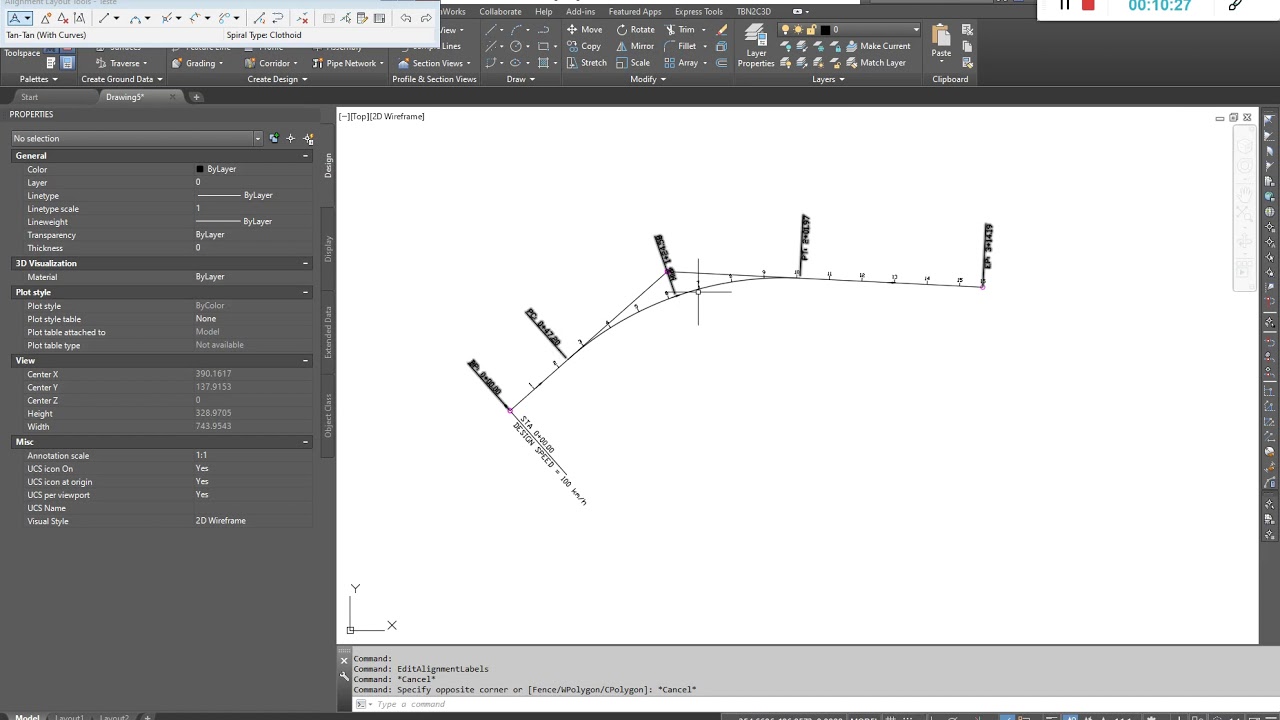Click the Undo arrow in Alignment Layout Tools
The width and height of the screenshot is (1280, 720).
coord(406,18)
